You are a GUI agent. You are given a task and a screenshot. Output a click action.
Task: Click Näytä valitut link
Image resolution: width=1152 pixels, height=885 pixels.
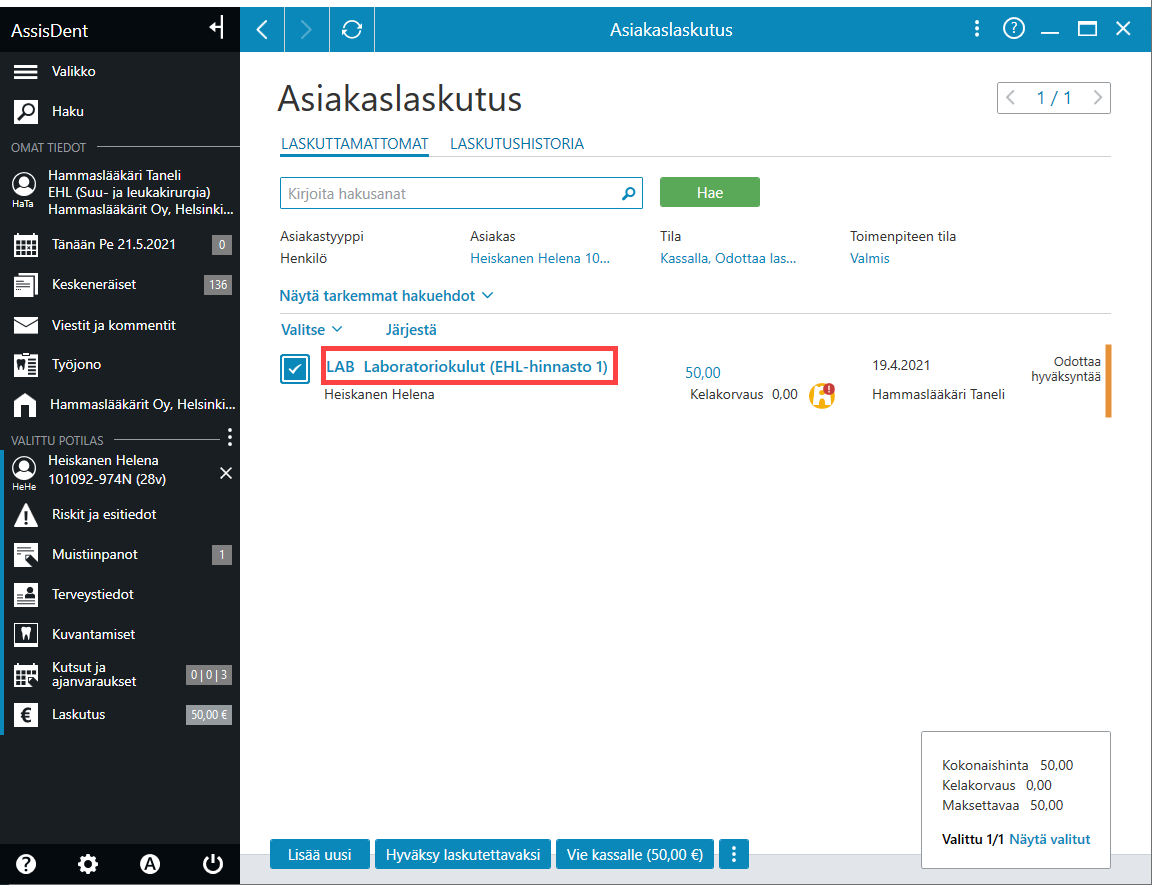click(1049, 839)
